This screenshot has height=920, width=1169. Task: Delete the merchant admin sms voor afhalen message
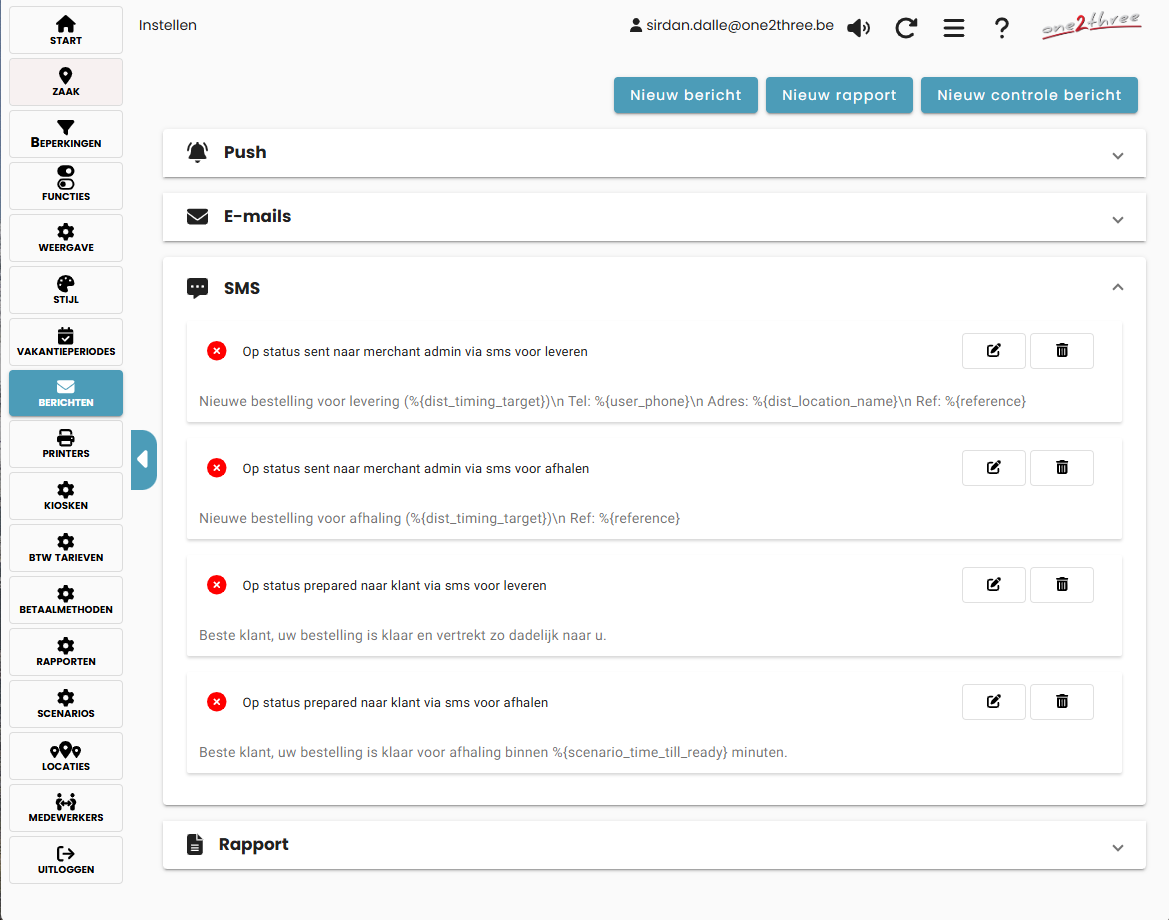click(x=1061, y=468)
